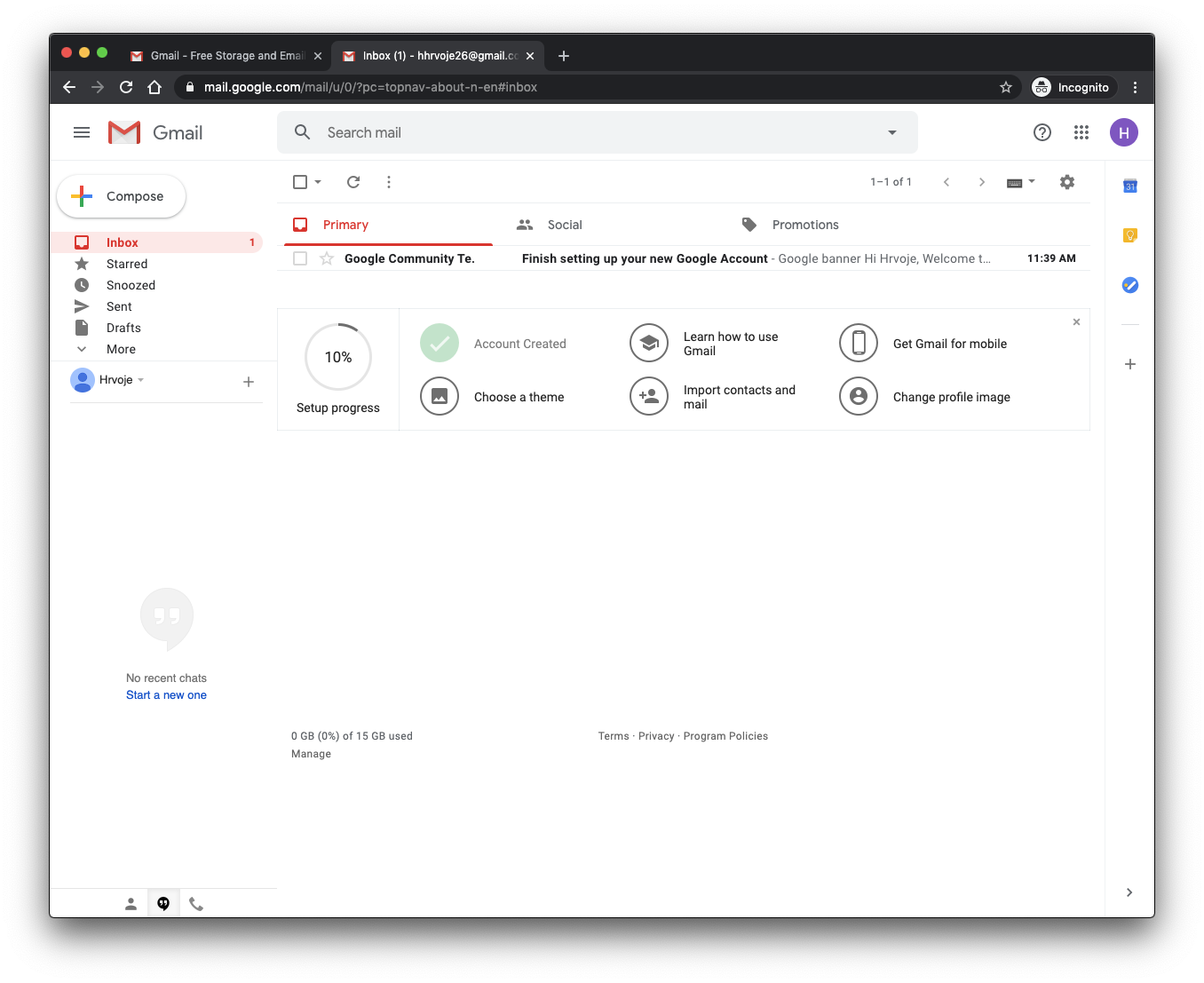Click the Start a new one link
Viewport: 1204px width, 983px height.
[166, 695]
